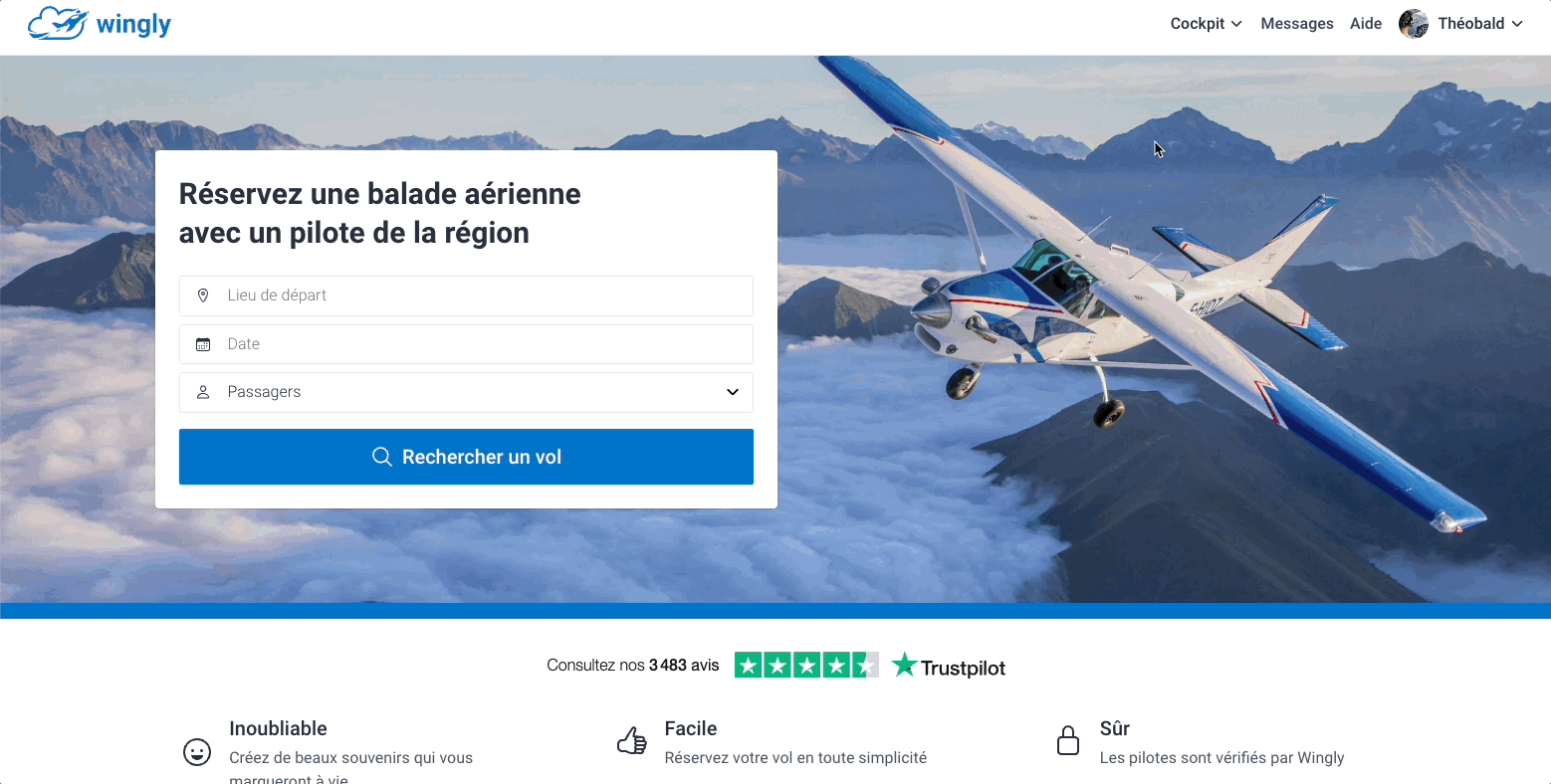
Task: Open the Théobald account dropdown
Action: (1480, 24)
